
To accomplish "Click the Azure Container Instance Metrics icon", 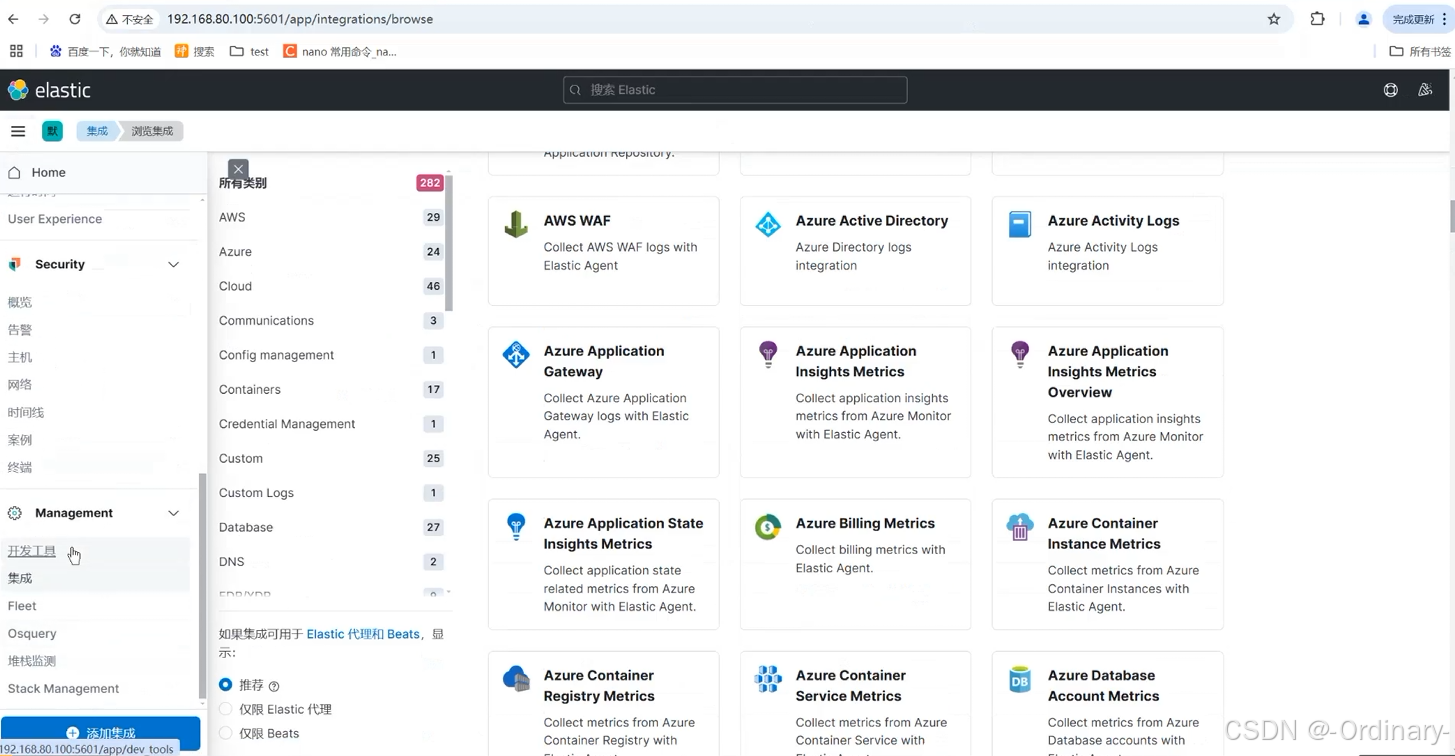I will pos(1020,526).
